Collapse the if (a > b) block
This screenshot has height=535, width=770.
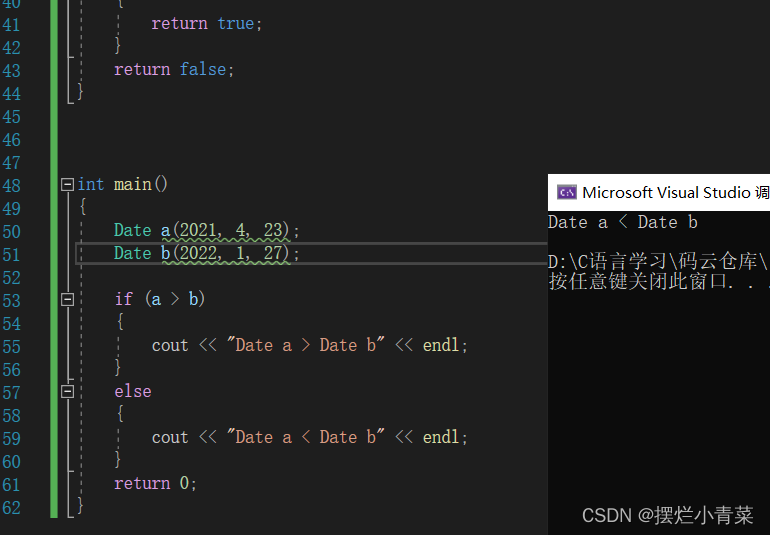67,299
